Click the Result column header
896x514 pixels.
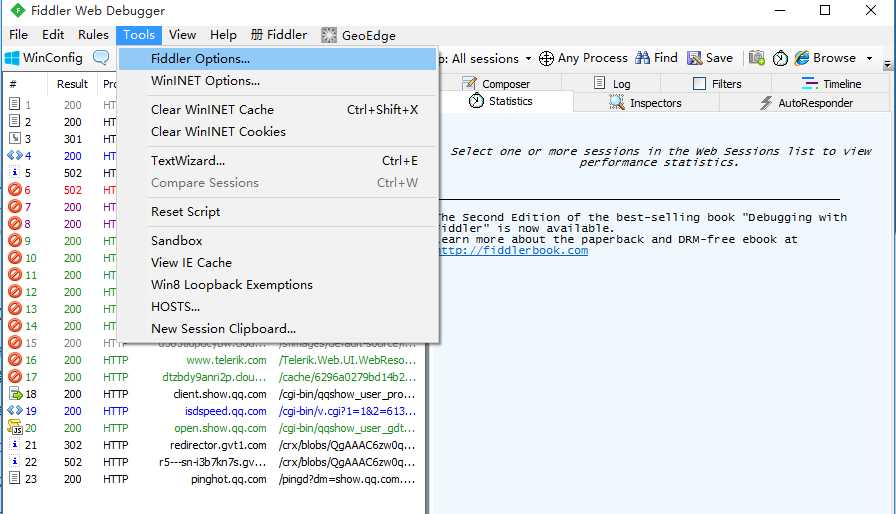pyautogui.click(x=72, y=84)
